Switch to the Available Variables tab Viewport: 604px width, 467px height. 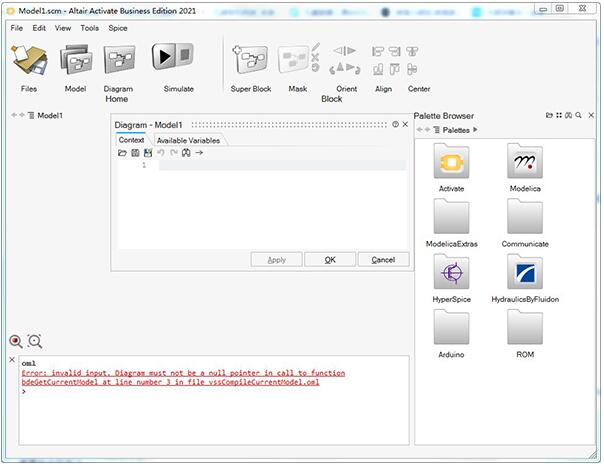click(x=188, y=141)
